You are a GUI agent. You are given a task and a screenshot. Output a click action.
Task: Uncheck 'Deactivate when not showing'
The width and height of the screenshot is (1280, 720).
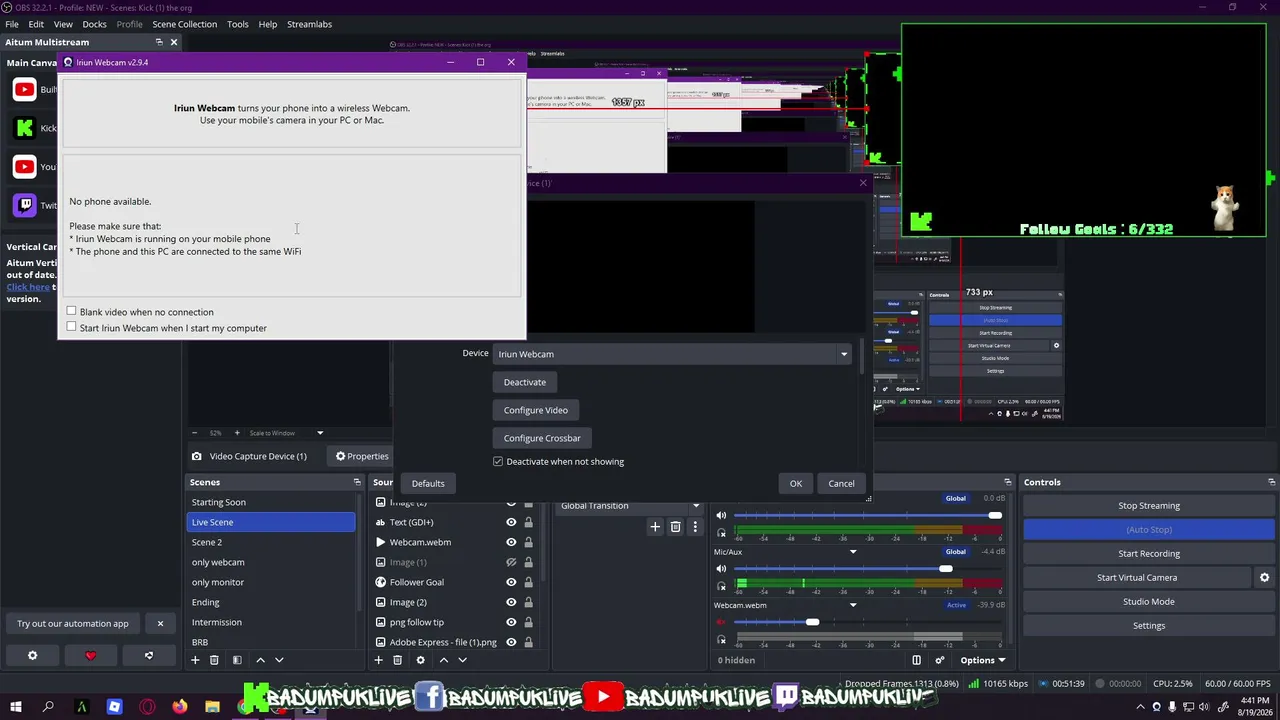click(498, 461)
